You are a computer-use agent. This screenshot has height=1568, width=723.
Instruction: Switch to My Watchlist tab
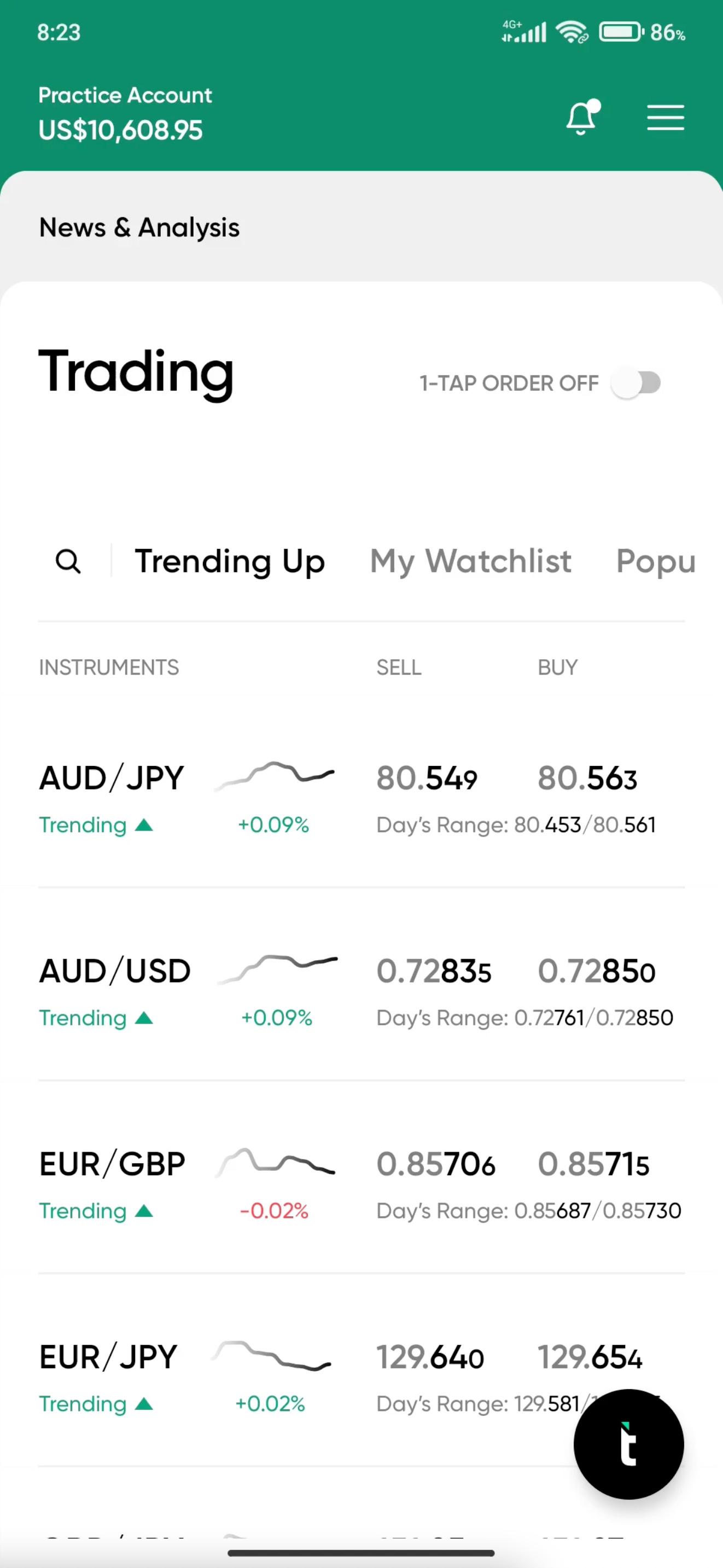(470, 561)
